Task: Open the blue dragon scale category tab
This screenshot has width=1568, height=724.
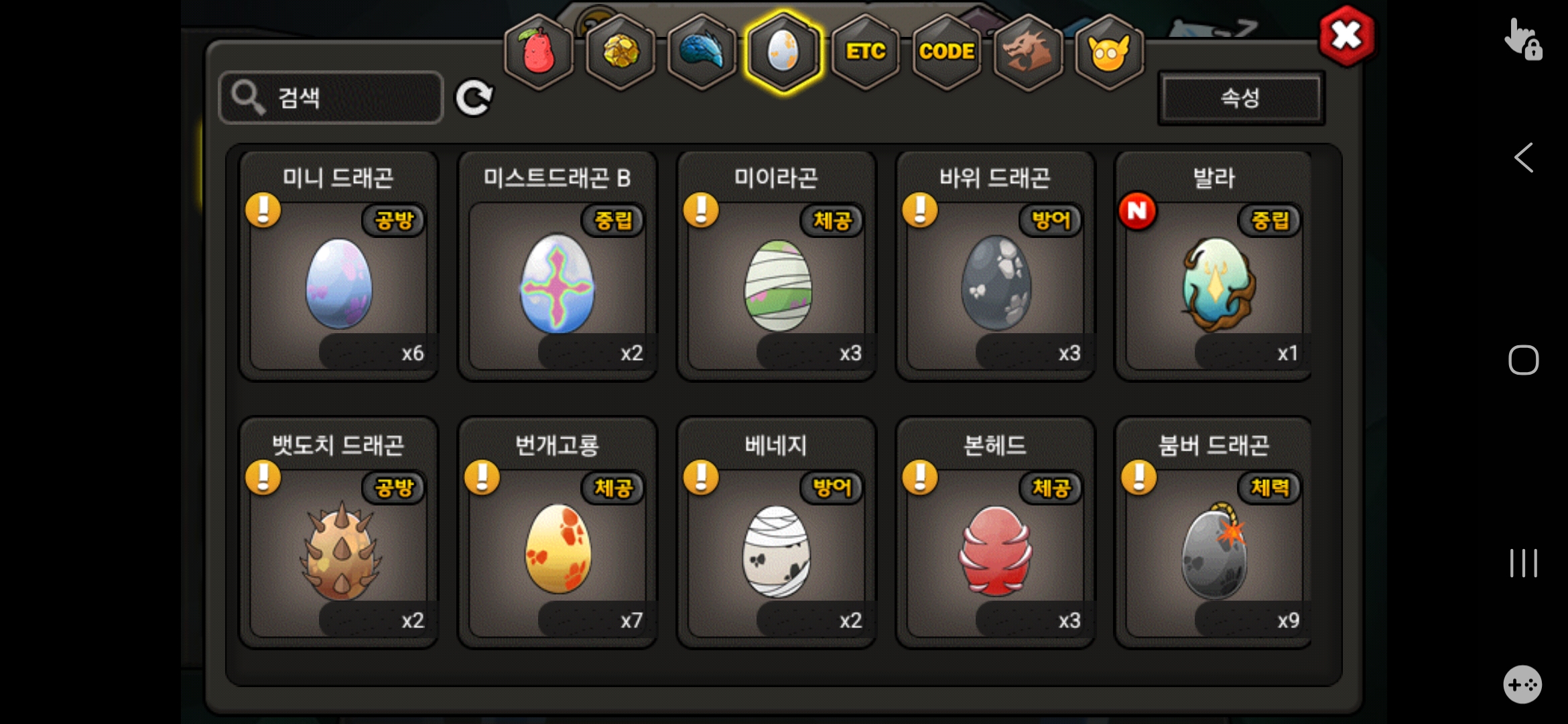Action: point(702,52)
